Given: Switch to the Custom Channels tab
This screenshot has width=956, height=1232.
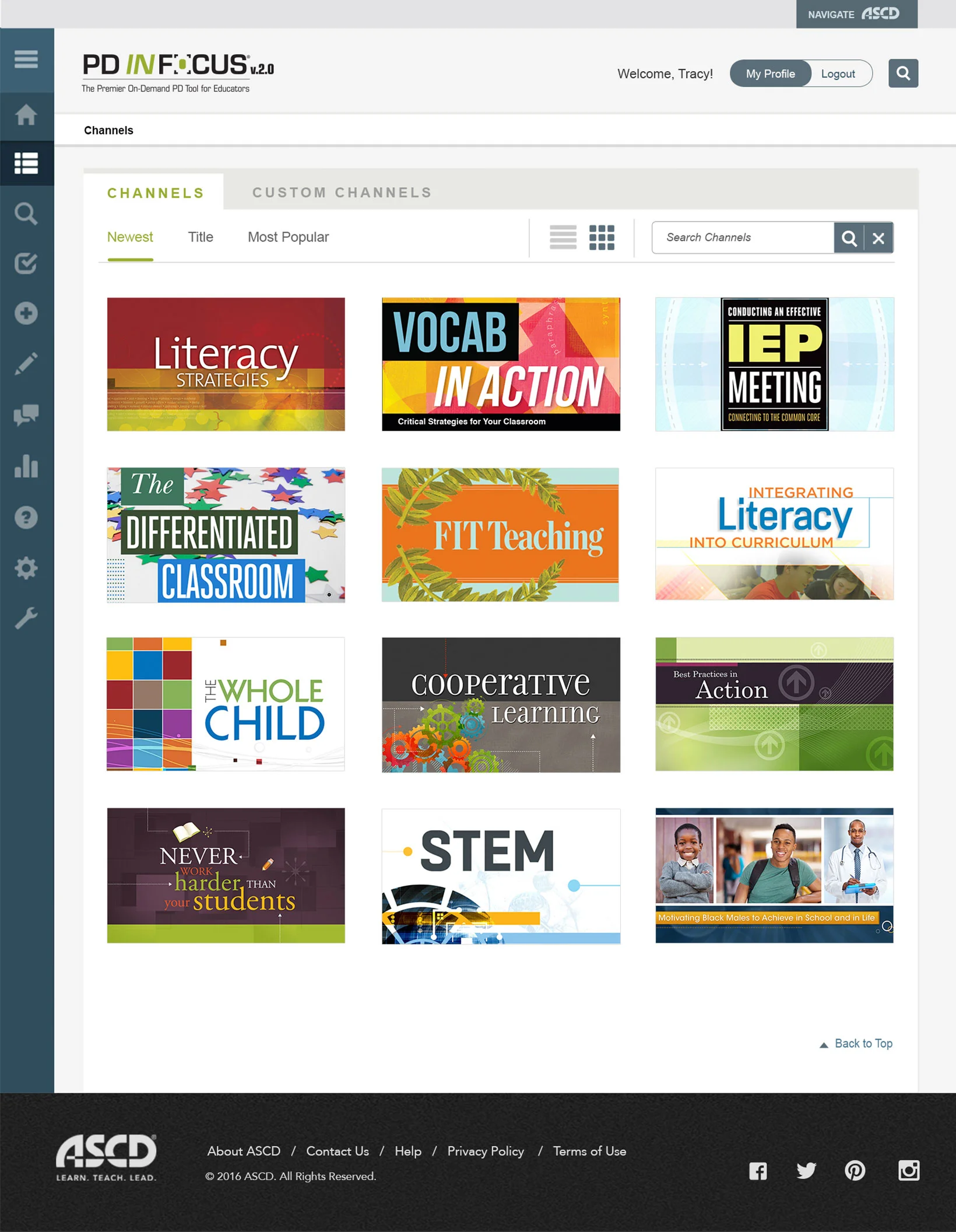Looking at the screenshot, I should coord(342,192).
